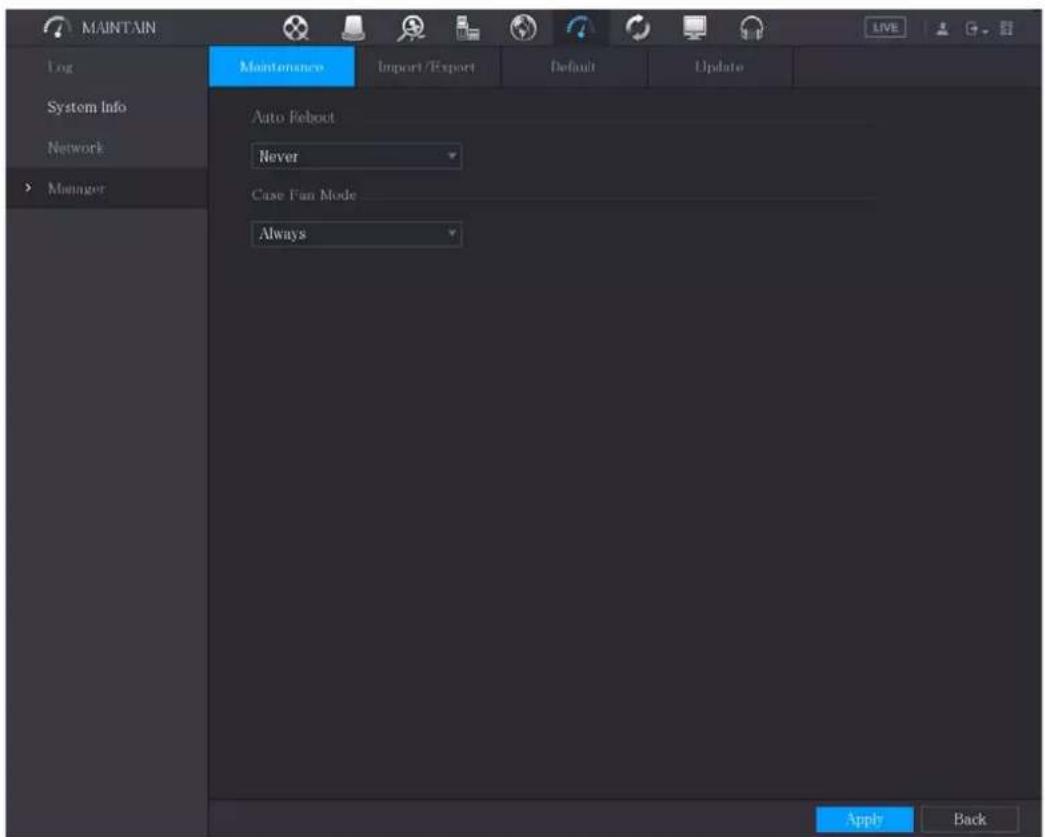The width and height of the screenshot is (1045, 837).
Task: Open the storage devices icon
Action: click(x=467, y=28)
